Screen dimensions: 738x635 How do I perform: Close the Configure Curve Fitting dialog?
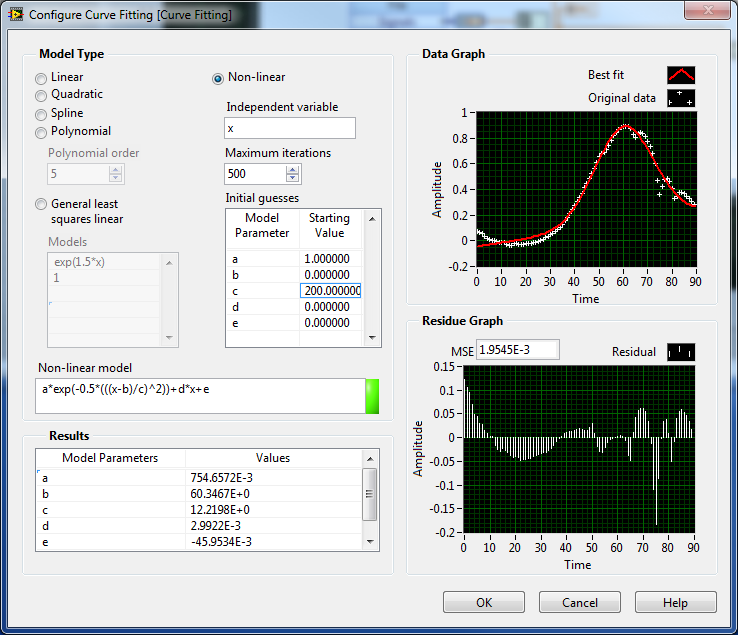coord(707,10)
